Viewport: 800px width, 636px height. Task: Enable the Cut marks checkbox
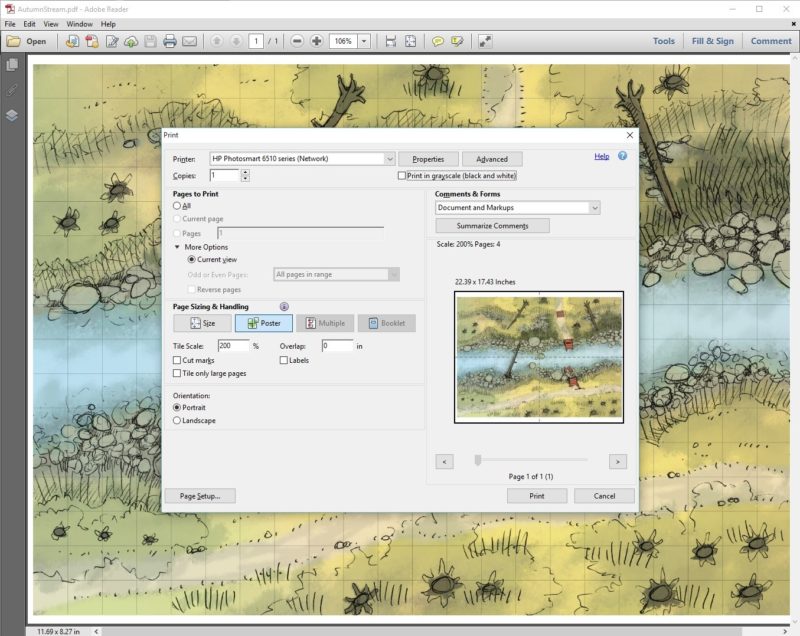click(177, 360)
